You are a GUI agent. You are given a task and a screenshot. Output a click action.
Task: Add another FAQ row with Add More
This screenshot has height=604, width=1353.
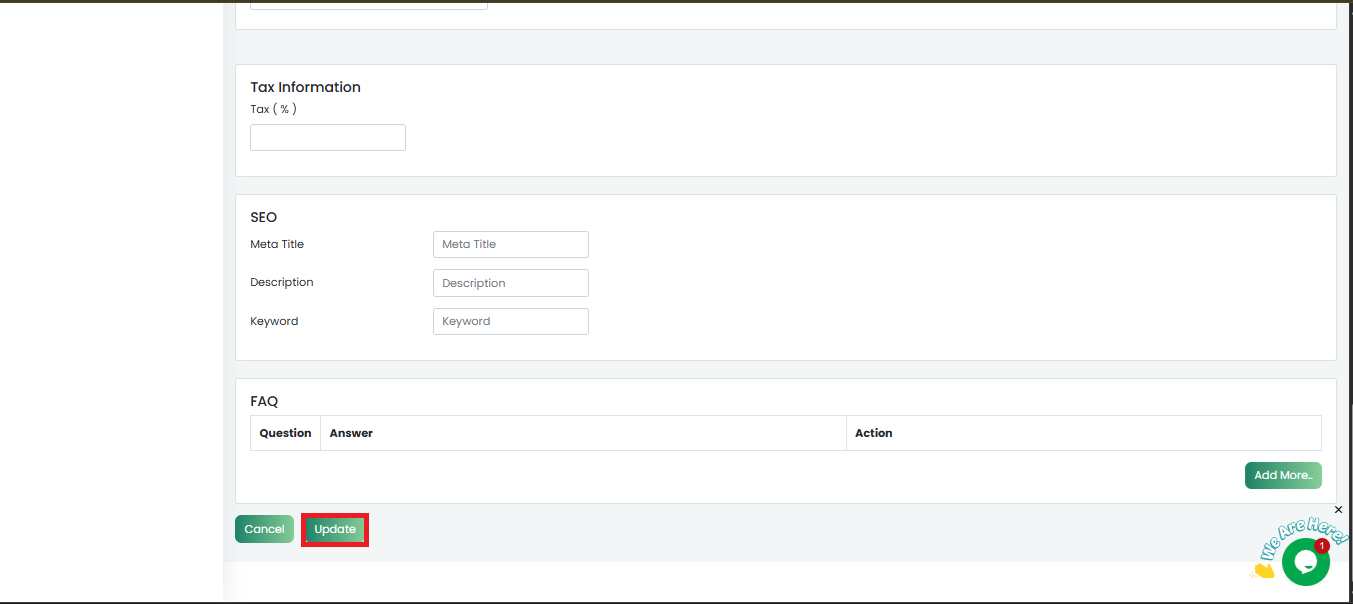coord(1283,475)
